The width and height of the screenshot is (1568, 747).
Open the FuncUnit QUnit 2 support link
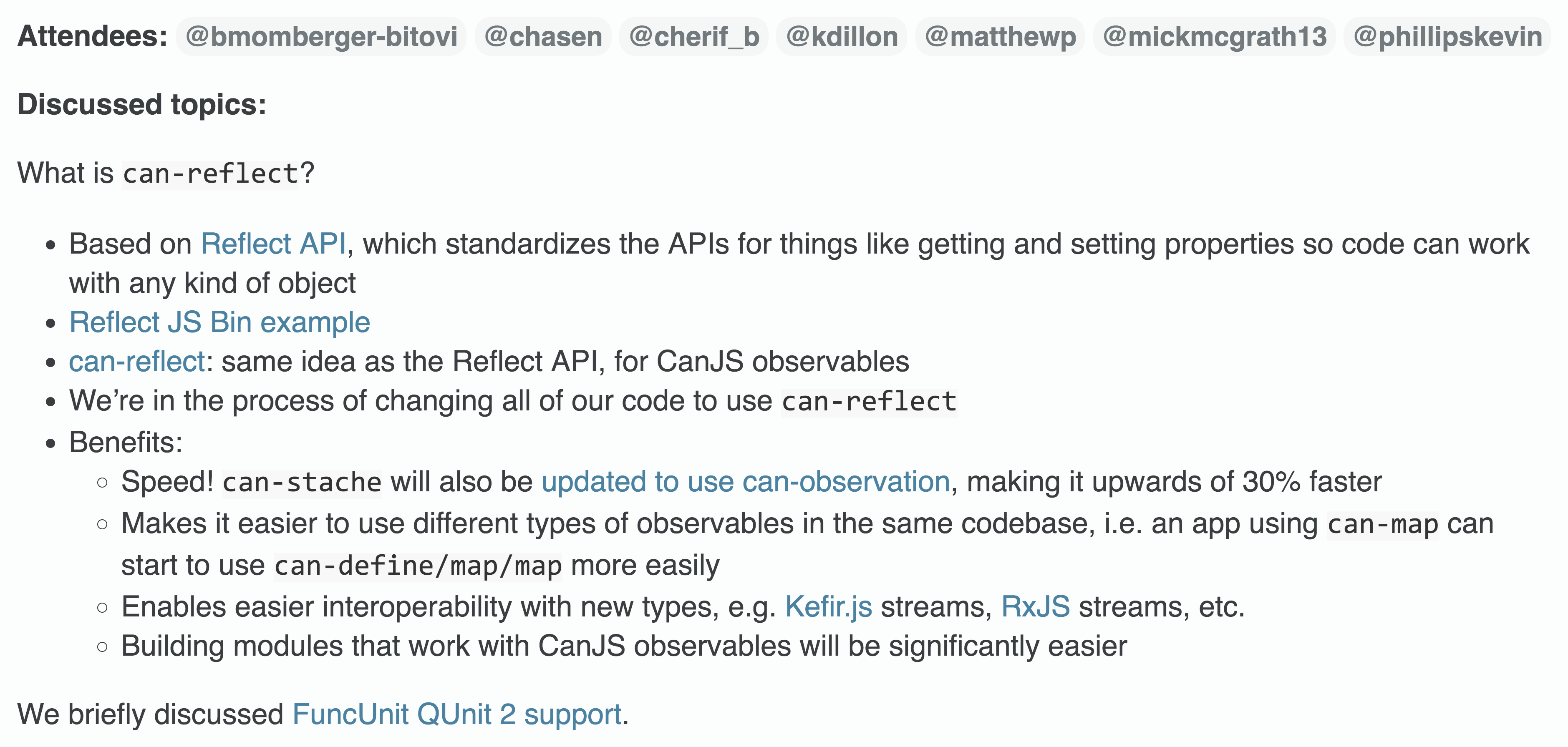(456, 714)
